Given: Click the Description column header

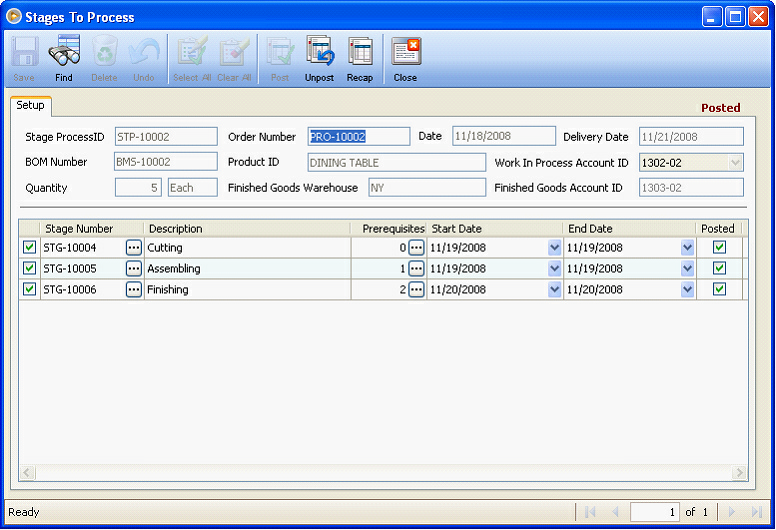Looking at the screenshot, I should 176,229.
